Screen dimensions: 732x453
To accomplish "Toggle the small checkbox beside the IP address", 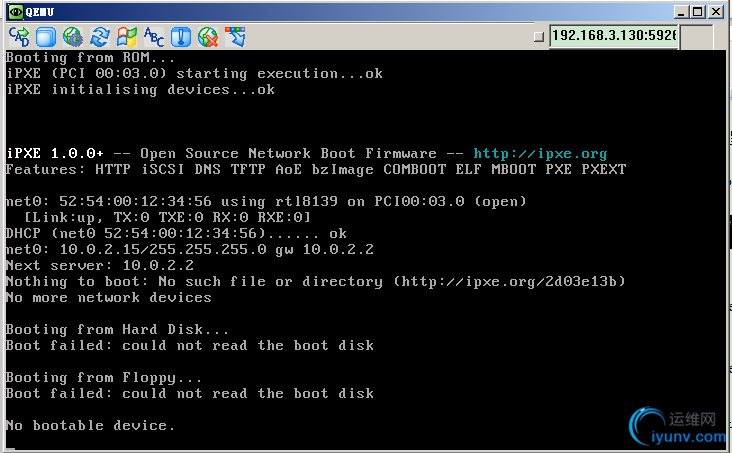I will tap(538, 36).
